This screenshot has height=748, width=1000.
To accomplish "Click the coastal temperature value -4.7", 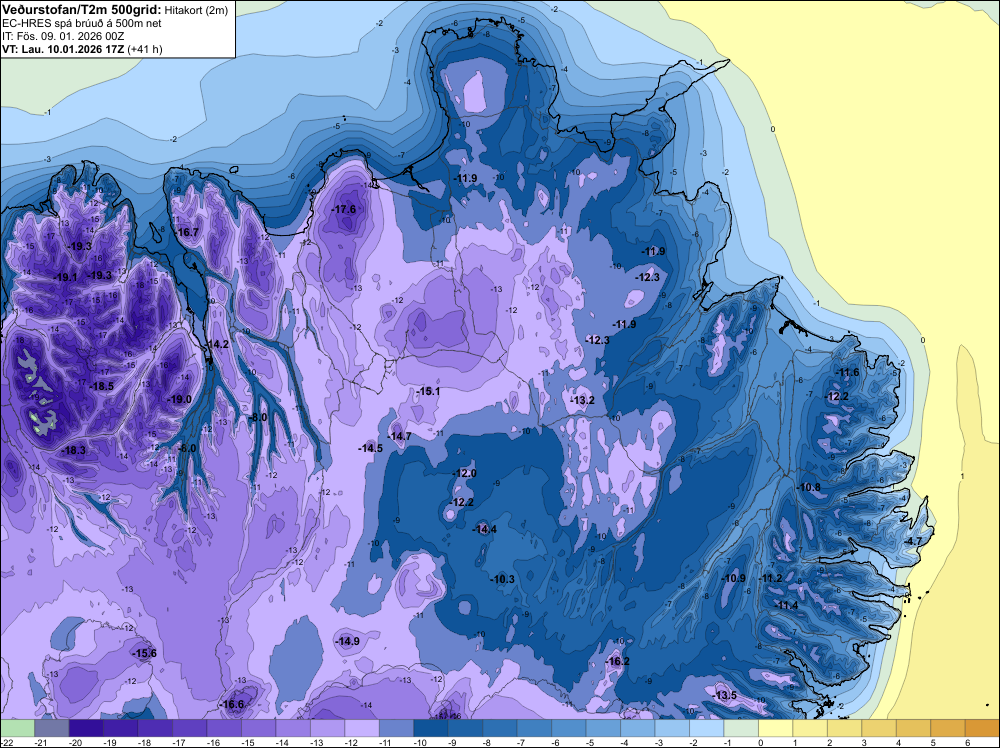I will coord(913,541).
